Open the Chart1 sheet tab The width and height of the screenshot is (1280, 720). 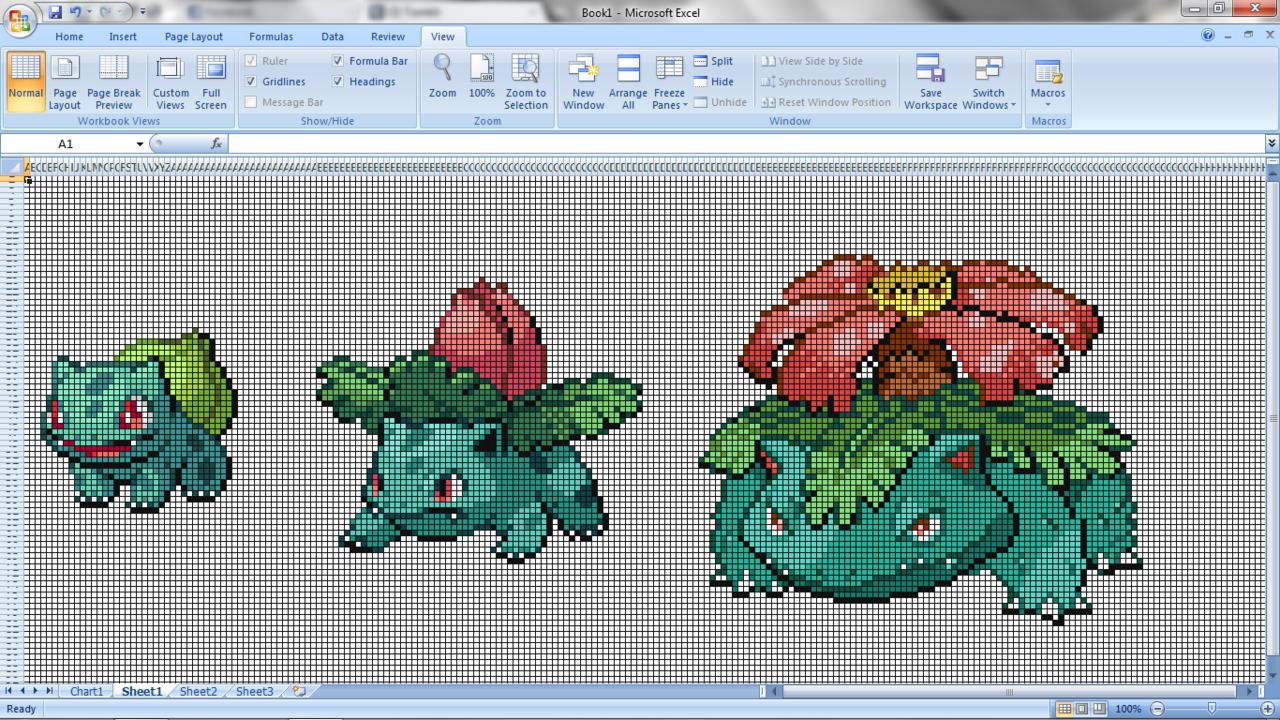pyautogui.click(x=86, y=691)
